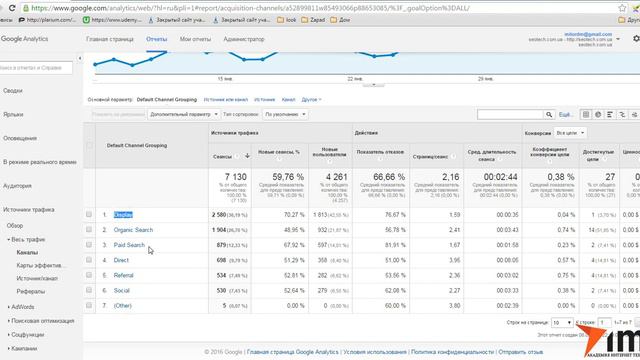Reload the page with browser refresh icon

click(x=12, y=8)
